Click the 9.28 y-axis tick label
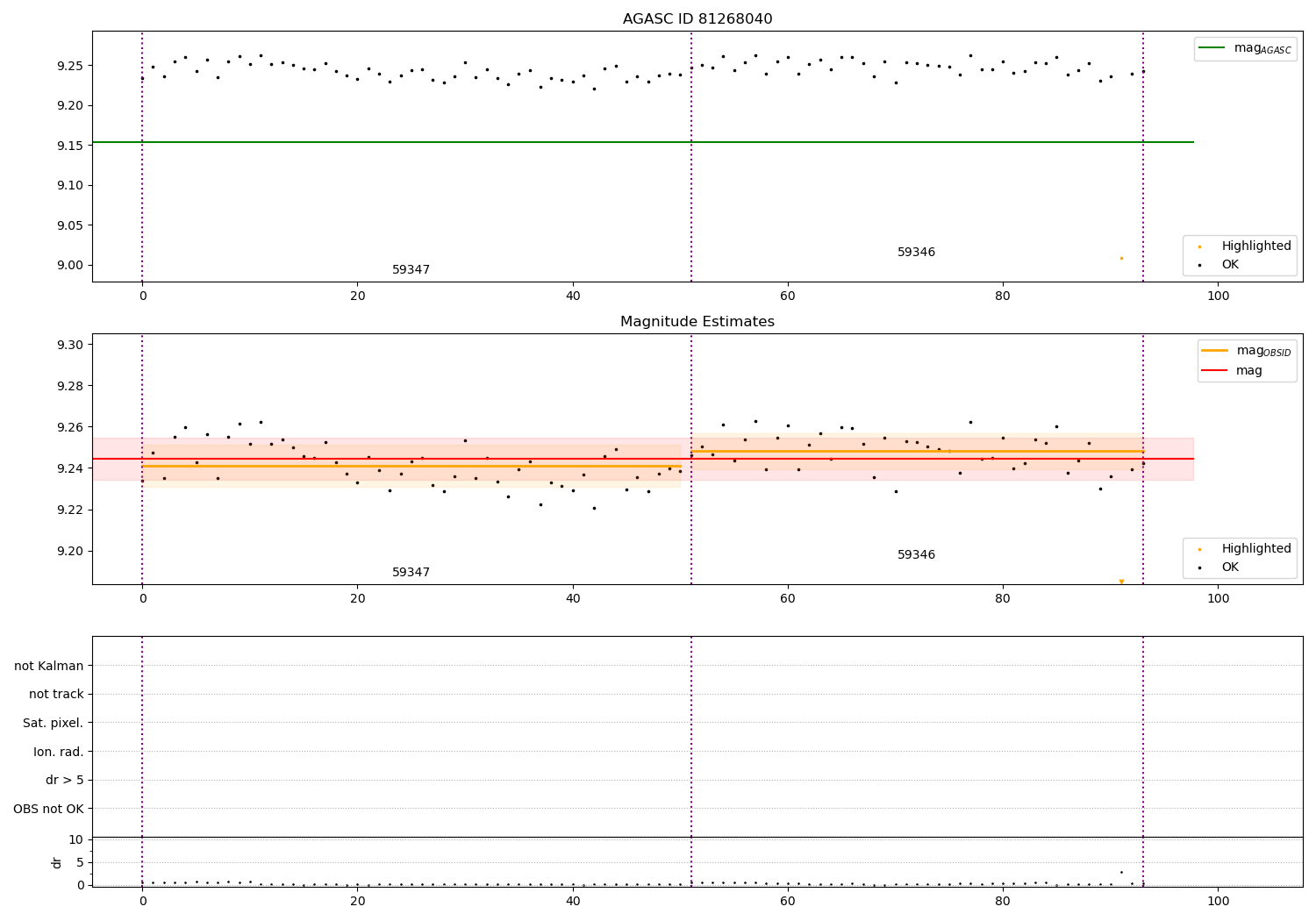1316x921 pixels. point(69,386)
